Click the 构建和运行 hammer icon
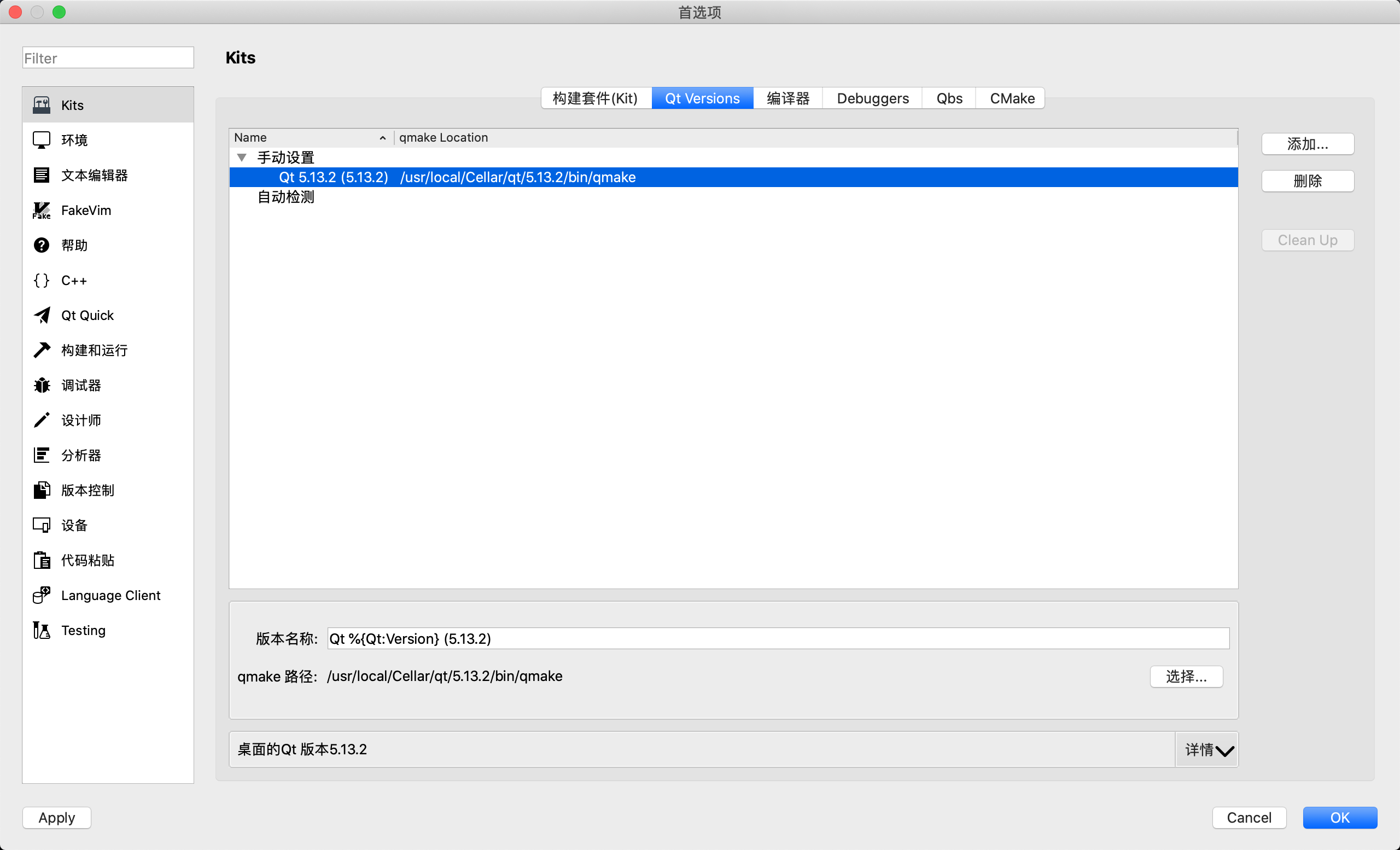The image size is (1400, 850). click(x=42, y=350)
